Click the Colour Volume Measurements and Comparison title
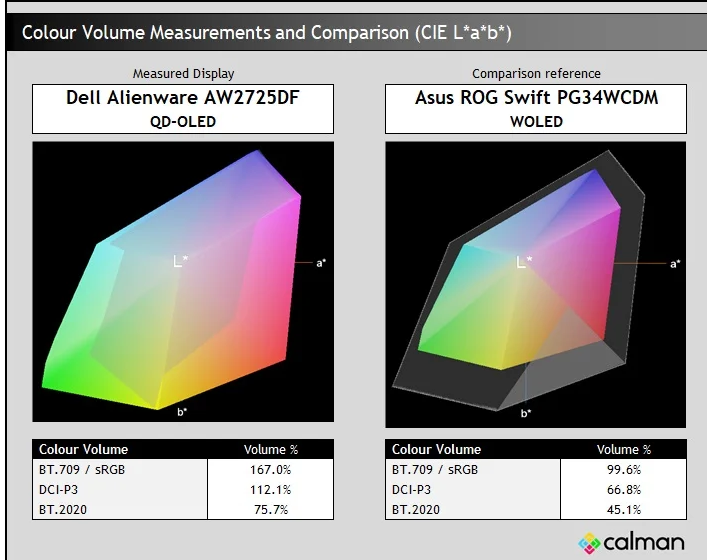This screenshot has height=560, width=707. [x=266, y=33]
